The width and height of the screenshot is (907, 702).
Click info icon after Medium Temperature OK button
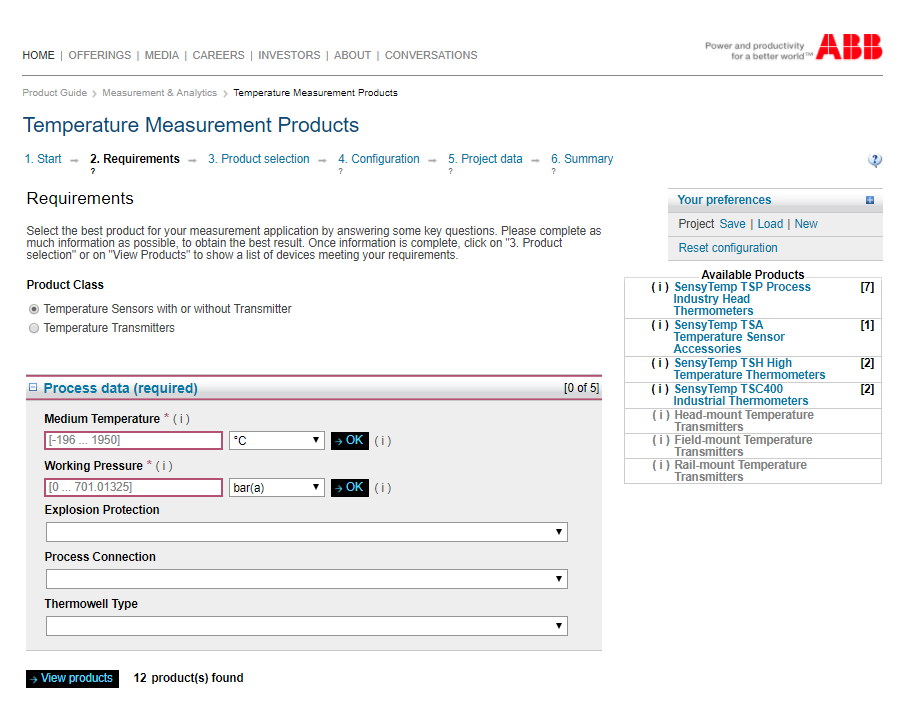382,441
